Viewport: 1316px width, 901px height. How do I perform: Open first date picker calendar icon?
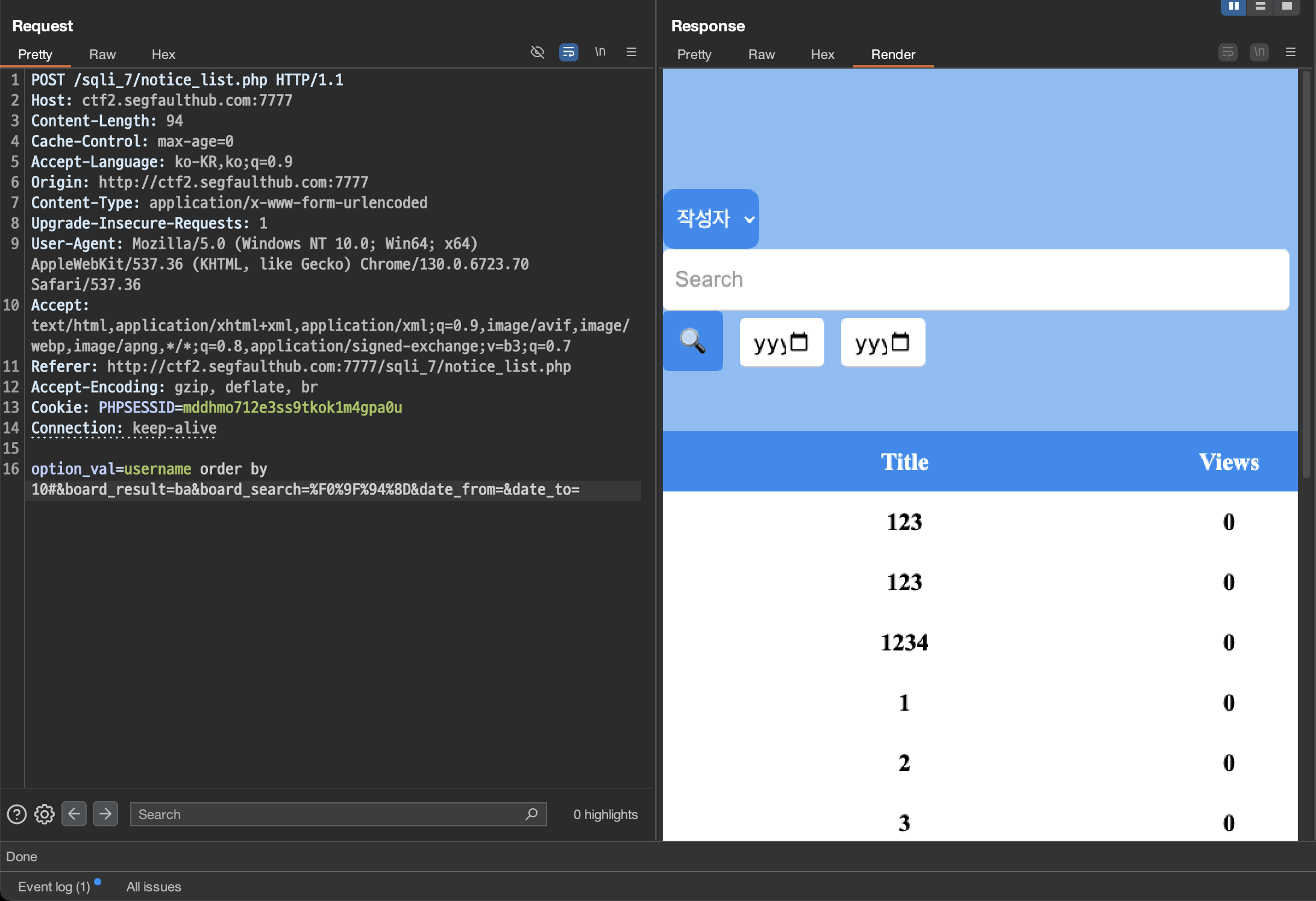(799, 342)
